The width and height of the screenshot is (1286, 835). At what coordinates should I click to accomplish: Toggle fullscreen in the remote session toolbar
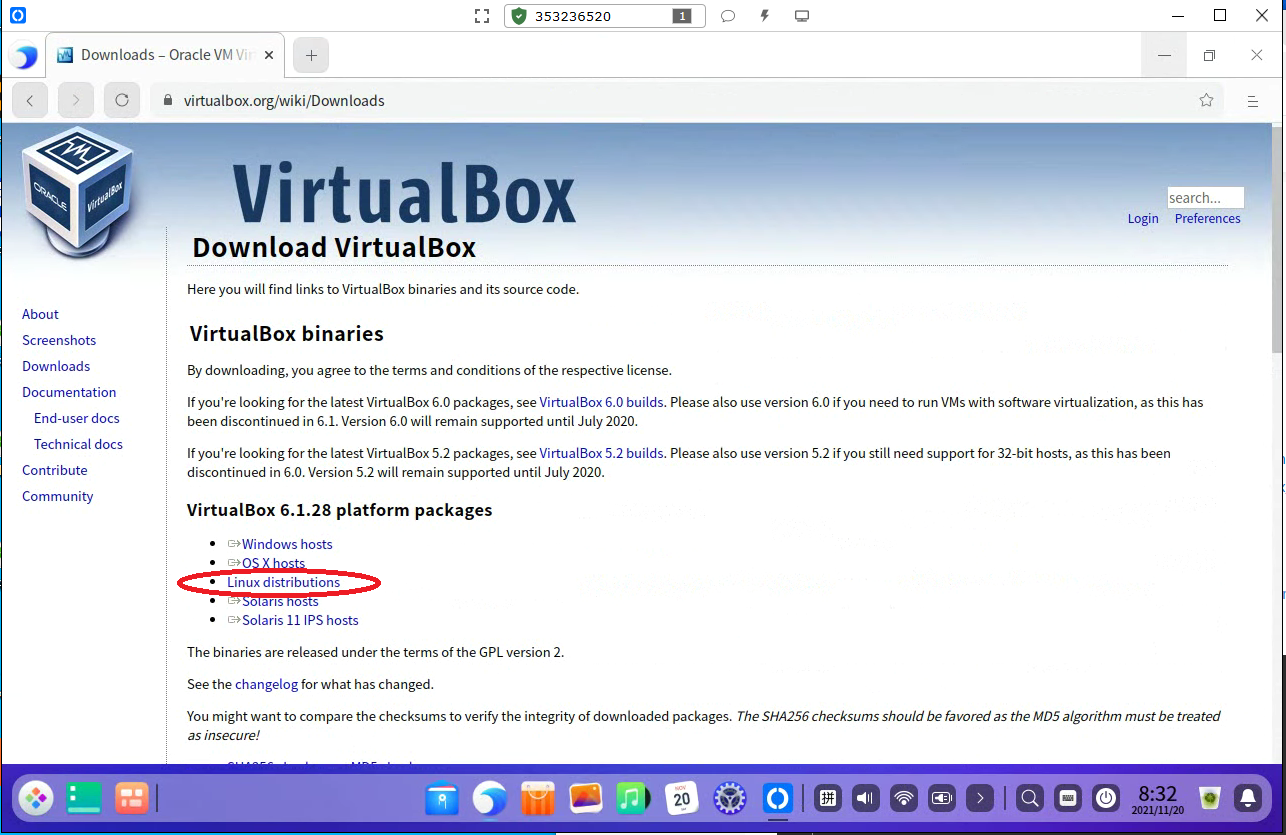point(482,16)
